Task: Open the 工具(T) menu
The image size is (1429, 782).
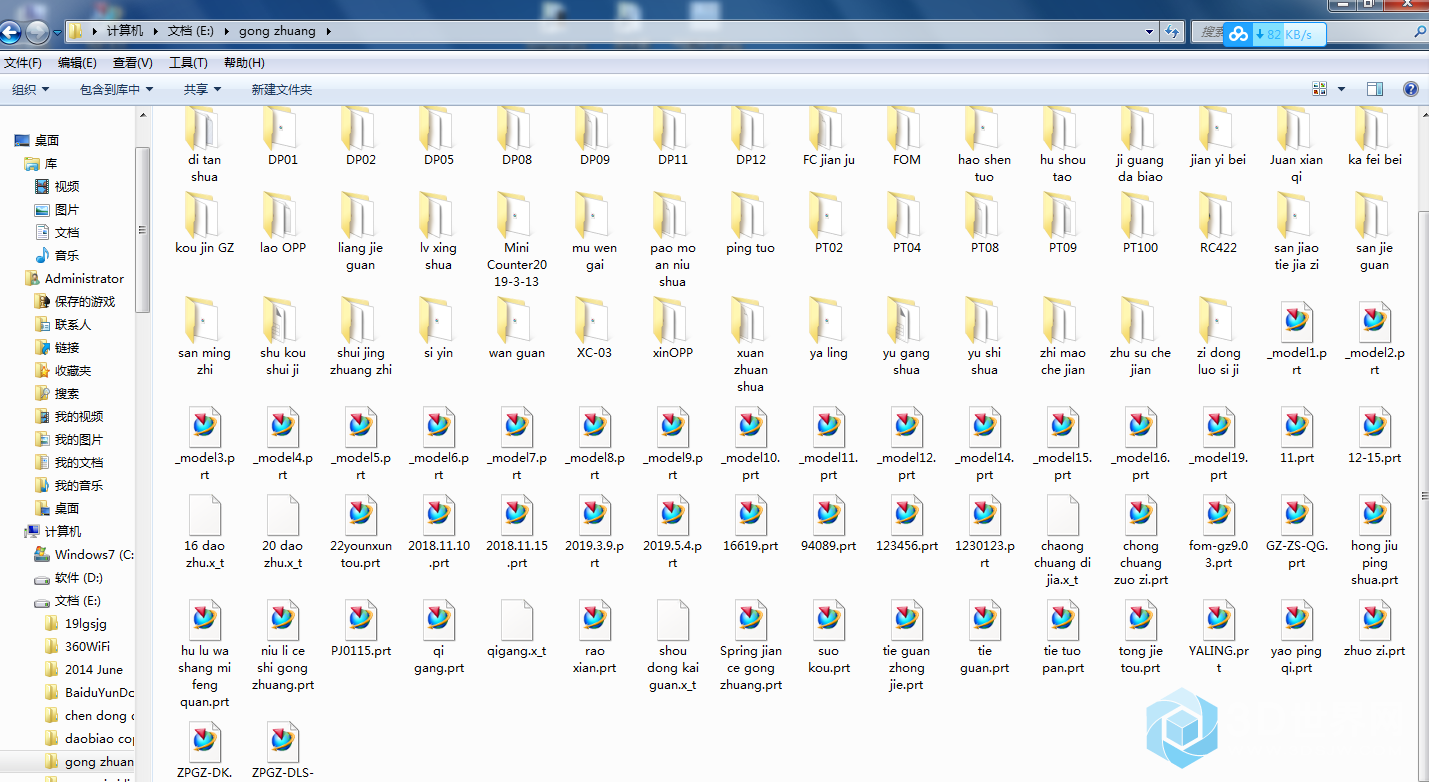Action: [x=188, y=63]
